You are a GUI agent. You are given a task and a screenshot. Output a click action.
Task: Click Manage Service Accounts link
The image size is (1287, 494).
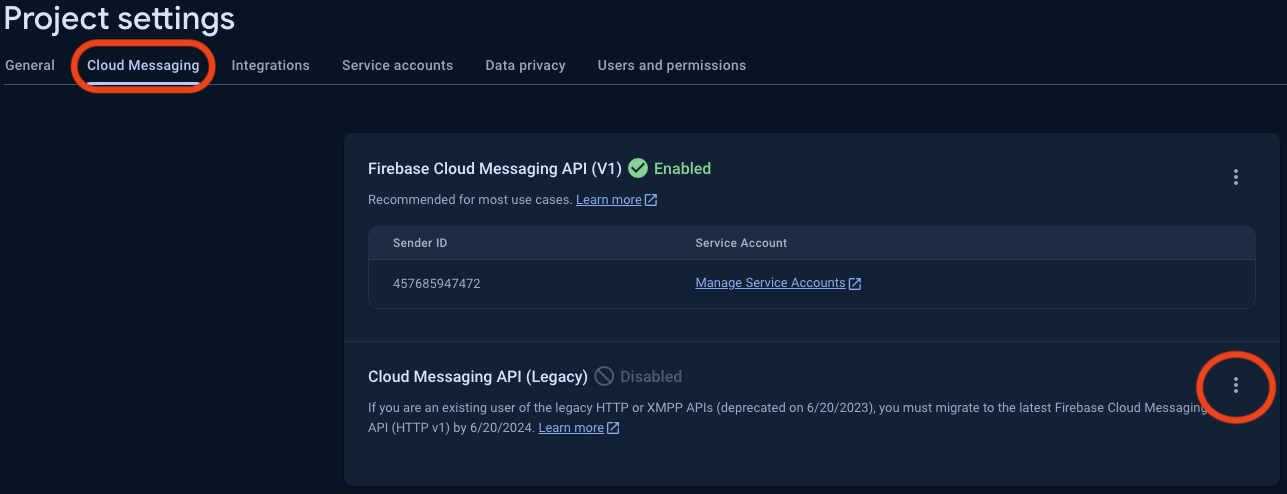pyautogui.click(x=770, y=283)
